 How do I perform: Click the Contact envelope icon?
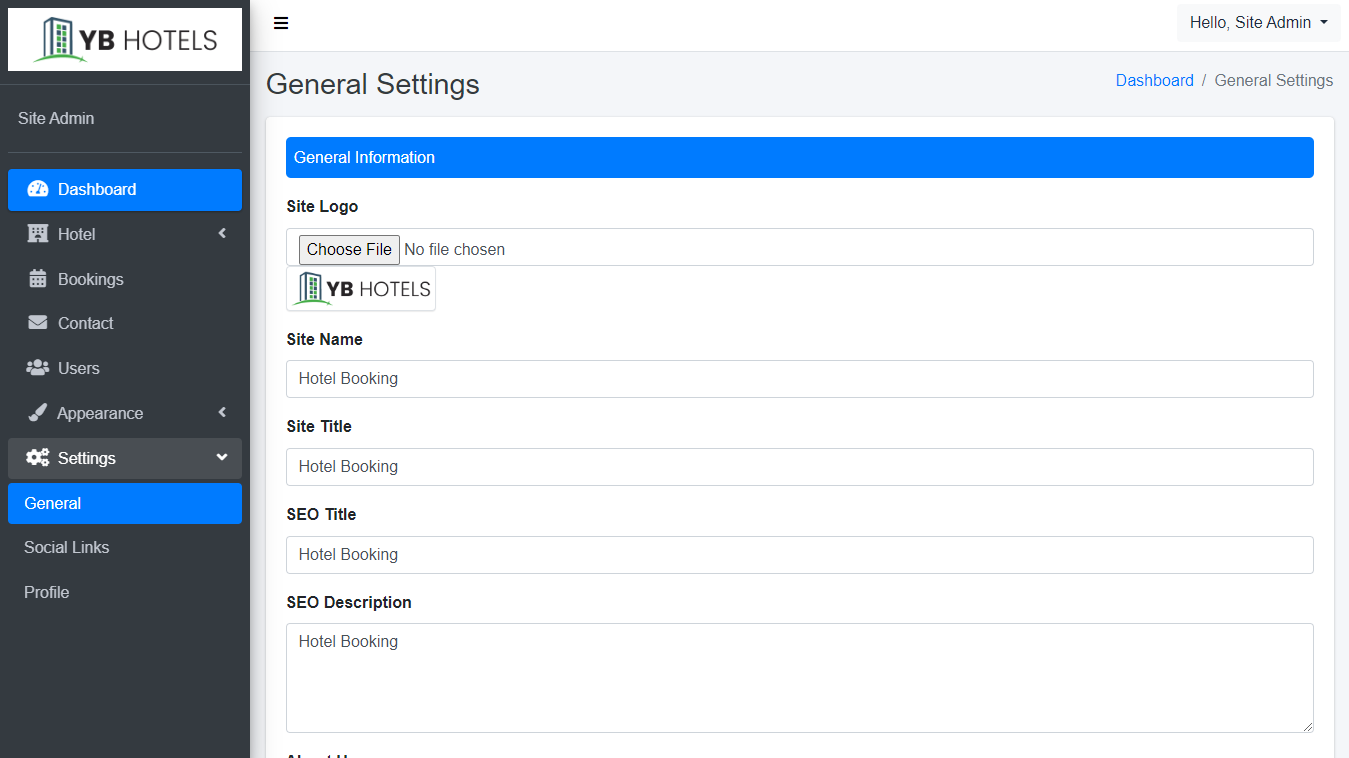point(38,323)
